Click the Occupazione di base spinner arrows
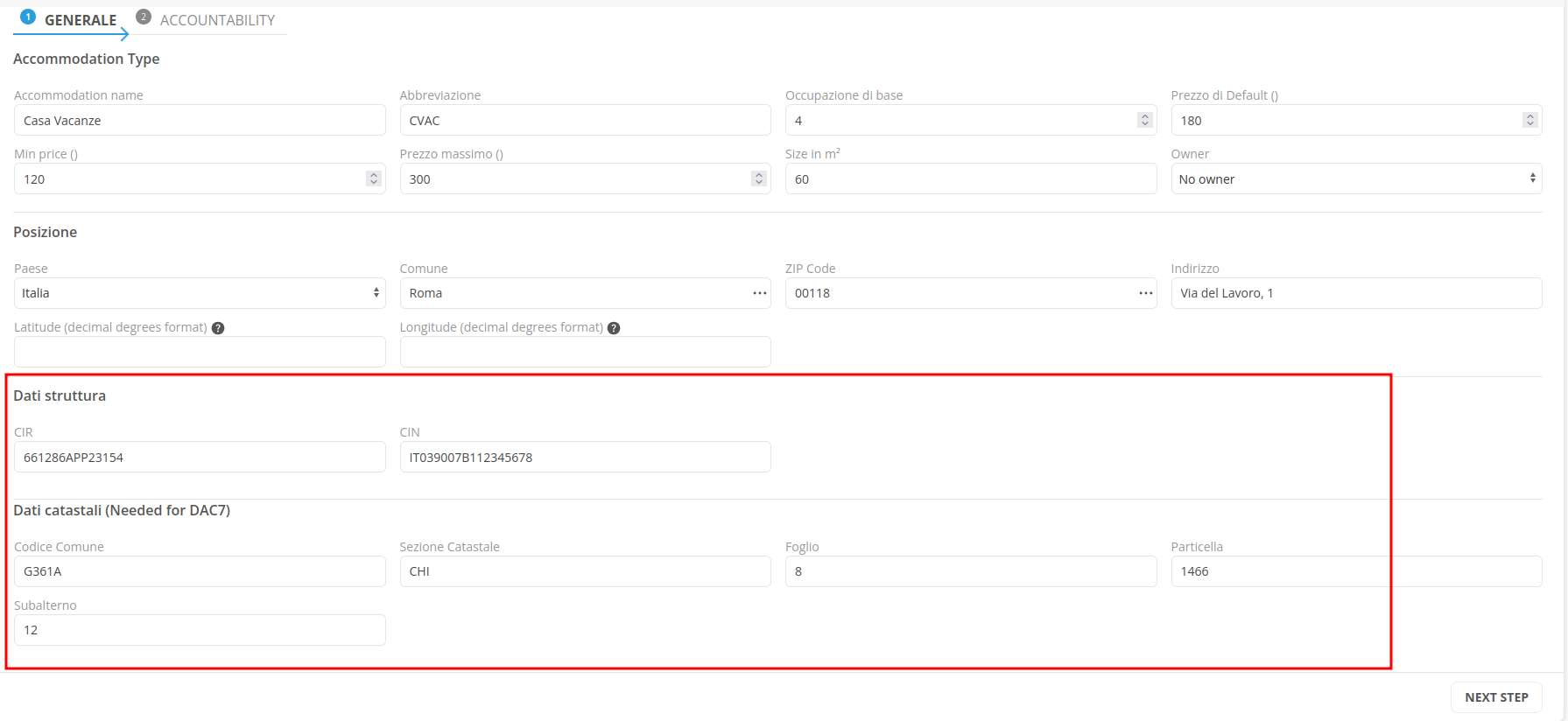 point(1144,121)
